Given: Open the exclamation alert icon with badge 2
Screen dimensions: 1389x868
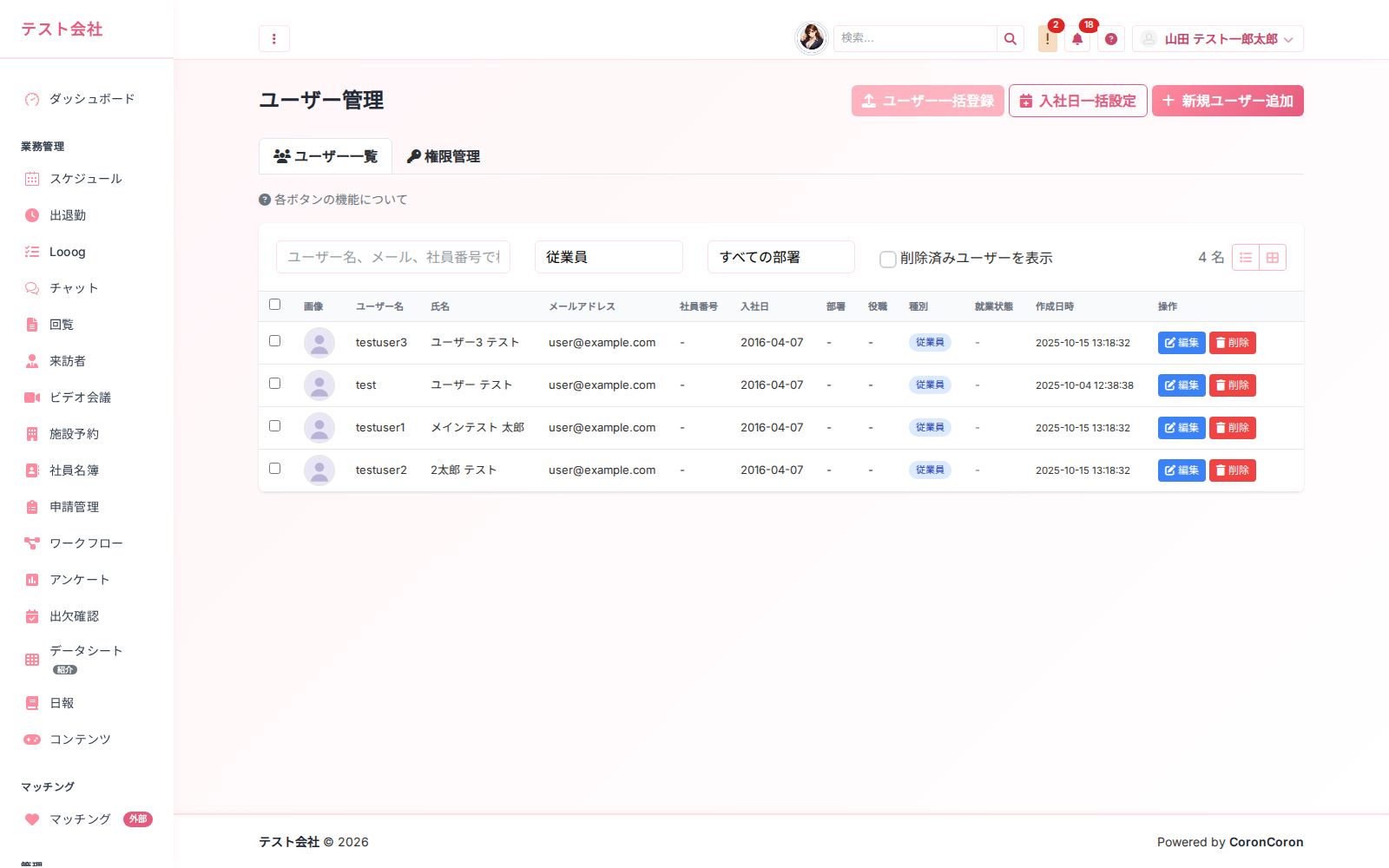Looking at the screenshot, I should [x=1048, y=38].
